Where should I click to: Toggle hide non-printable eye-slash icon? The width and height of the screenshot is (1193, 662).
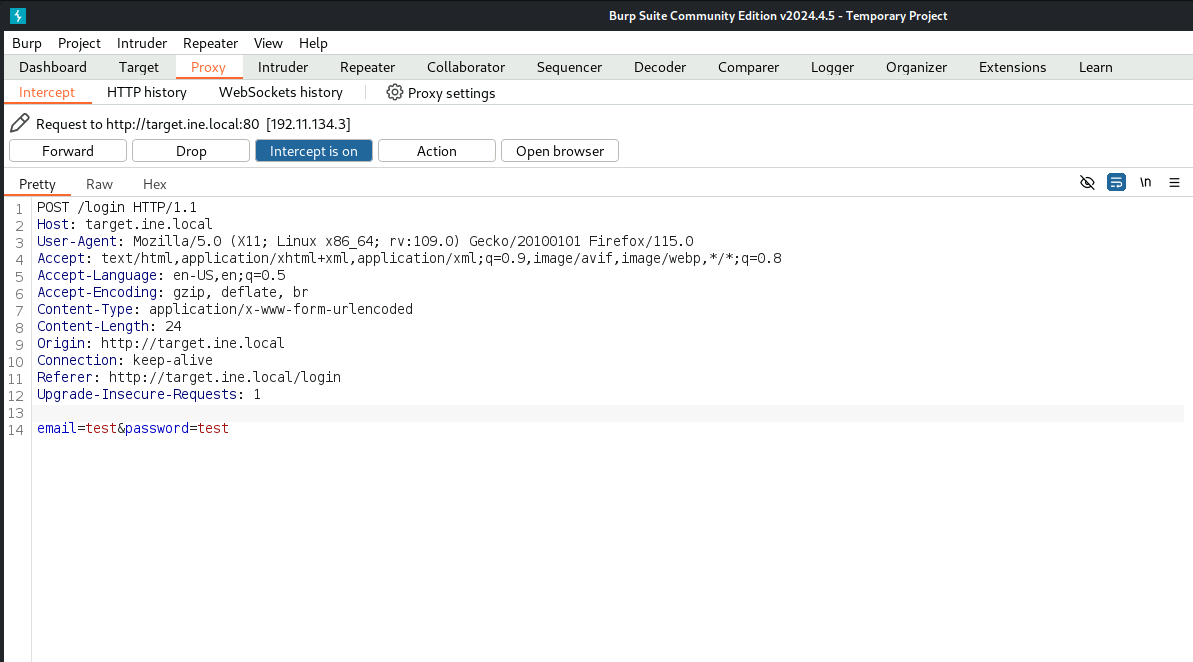[x=1087, y=183]
